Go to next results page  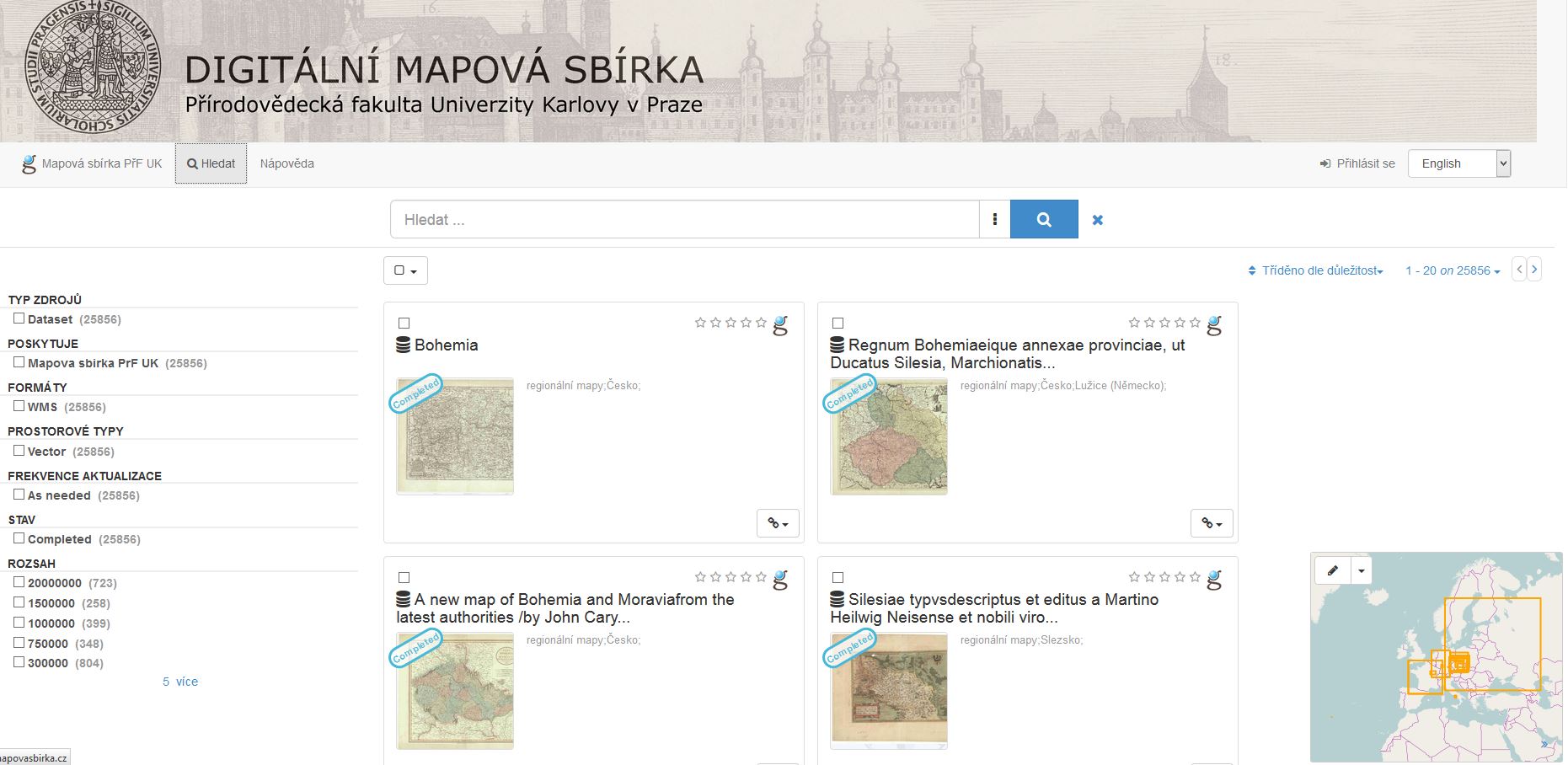point(1534,270)
